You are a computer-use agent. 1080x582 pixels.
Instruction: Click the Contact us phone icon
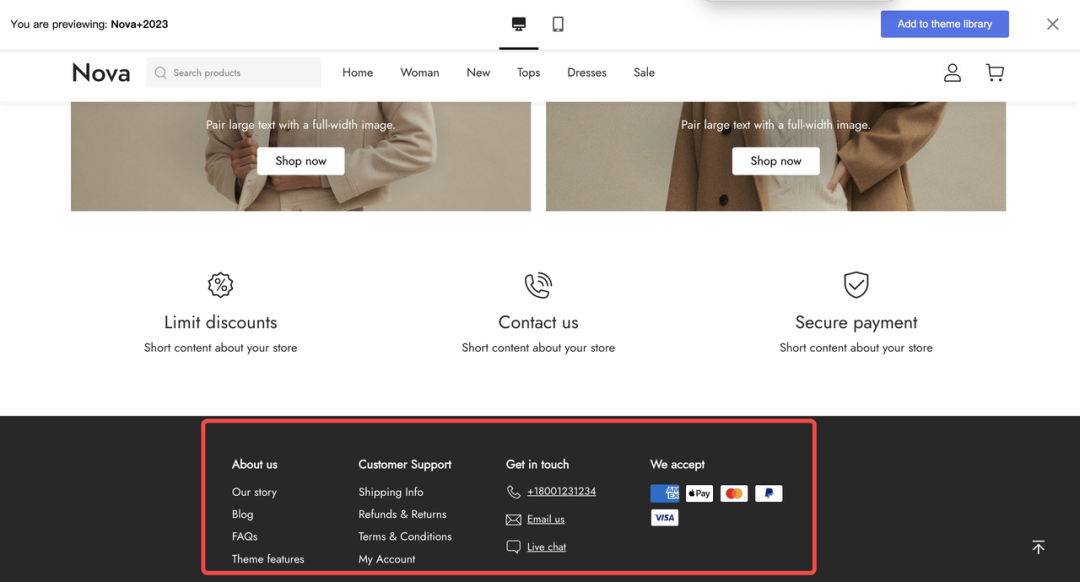tap(538, 285)
